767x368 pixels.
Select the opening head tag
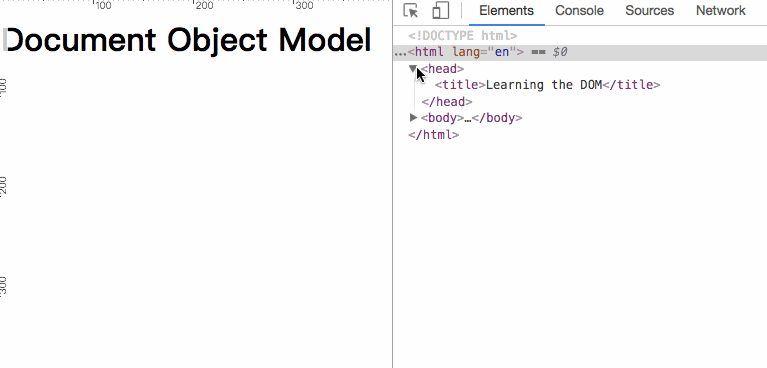(x=442, y=69)
